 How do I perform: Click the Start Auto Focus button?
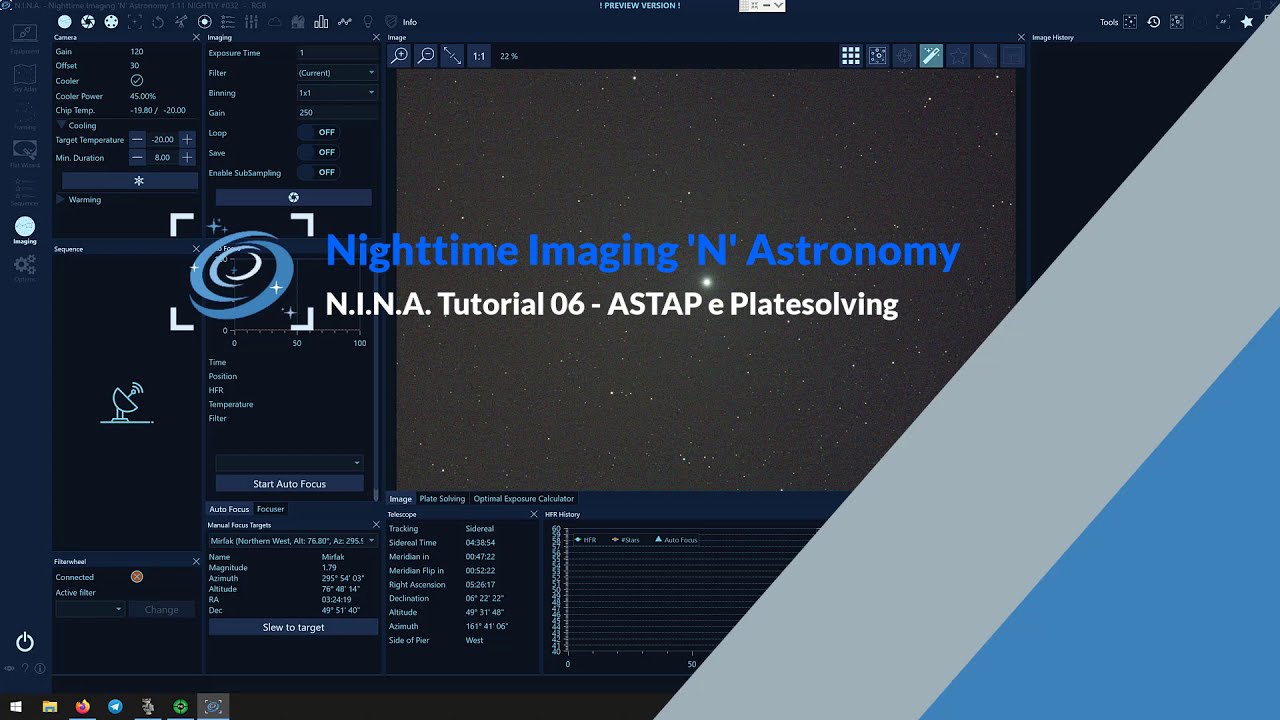(x=289, y=484)
